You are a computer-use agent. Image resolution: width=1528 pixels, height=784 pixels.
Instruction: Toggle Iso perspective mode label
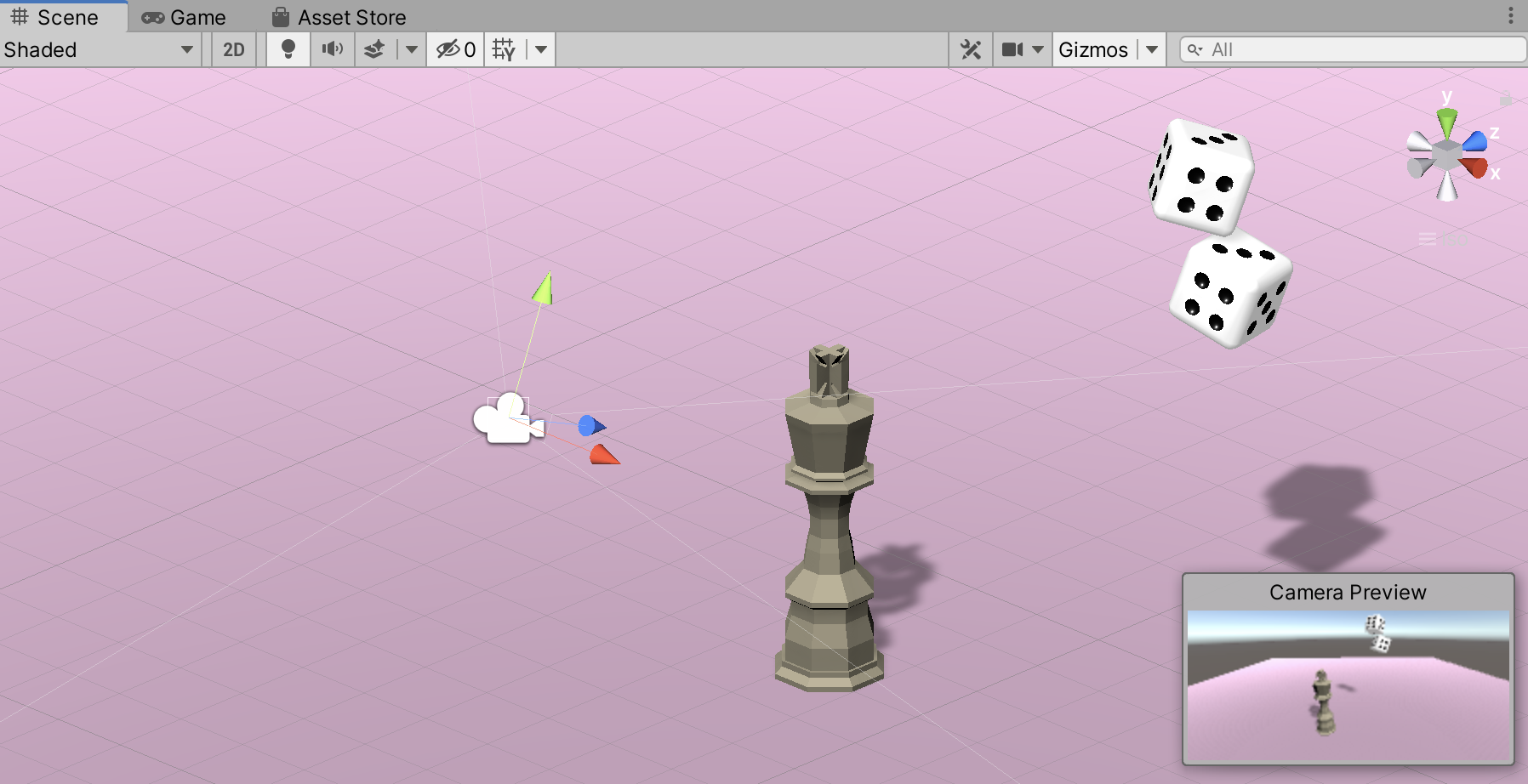tap(1445, 240)
